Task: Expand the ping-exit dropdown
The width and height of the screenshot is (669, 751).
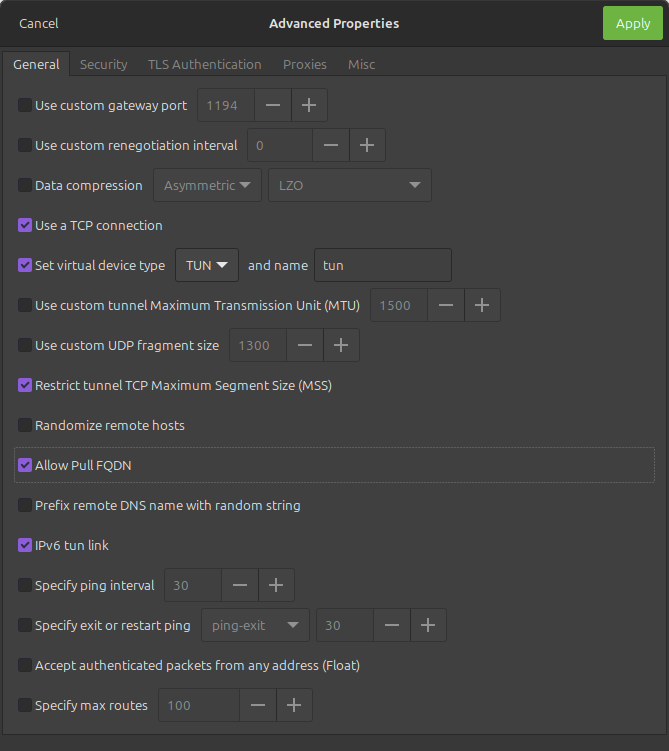Action: [x=255, y=625]
